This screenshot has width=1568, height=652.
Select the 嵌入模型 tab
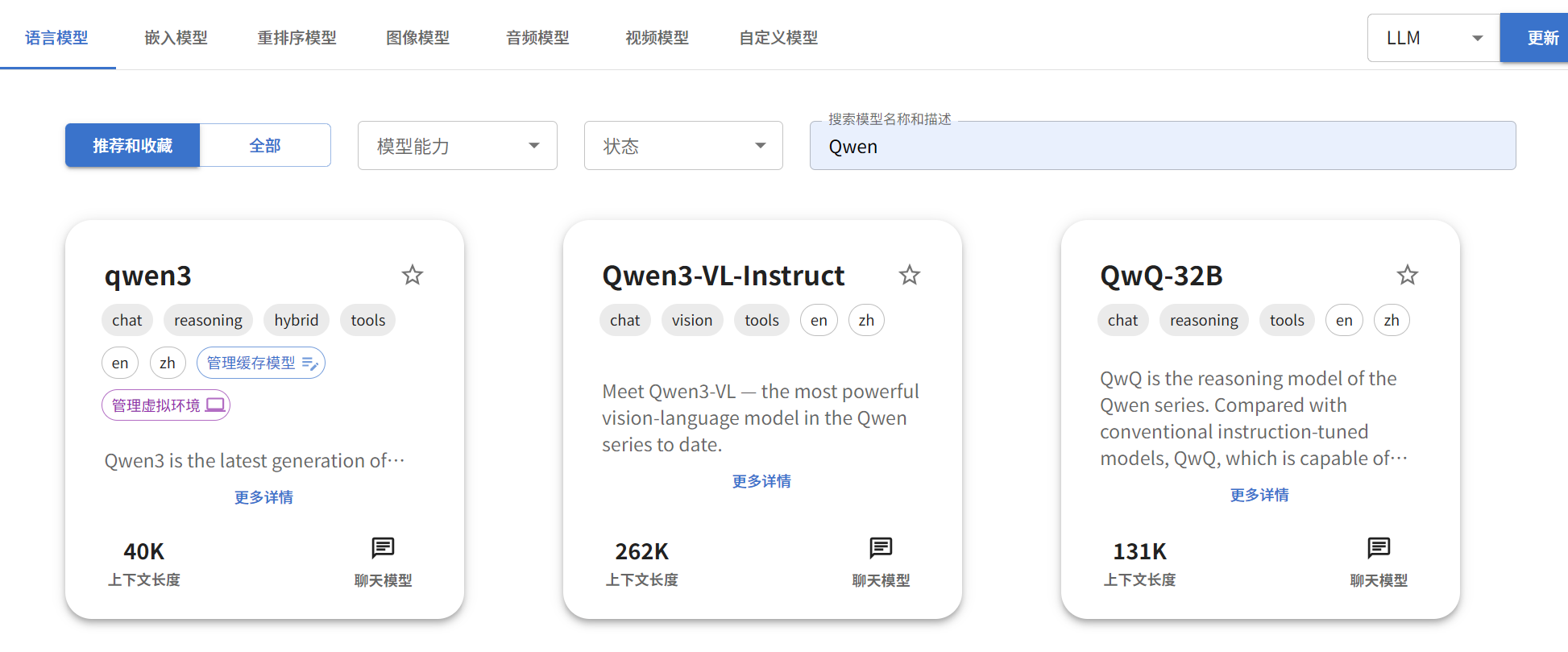tap(176, 38)
